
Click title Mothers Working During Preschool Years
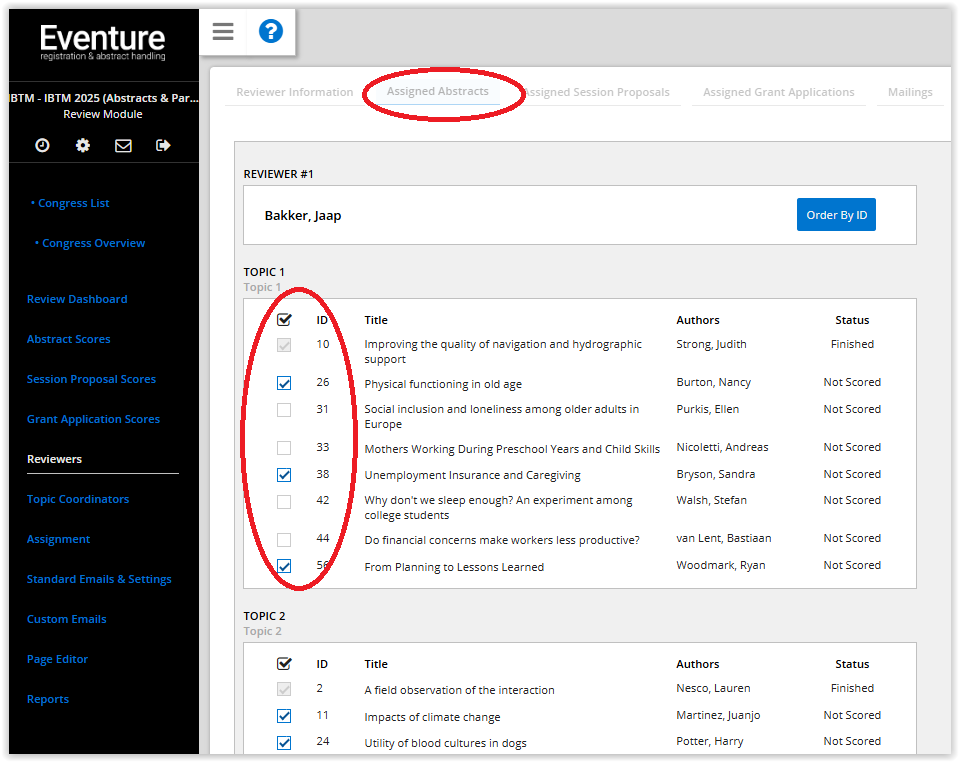click(x=512, y=449)
